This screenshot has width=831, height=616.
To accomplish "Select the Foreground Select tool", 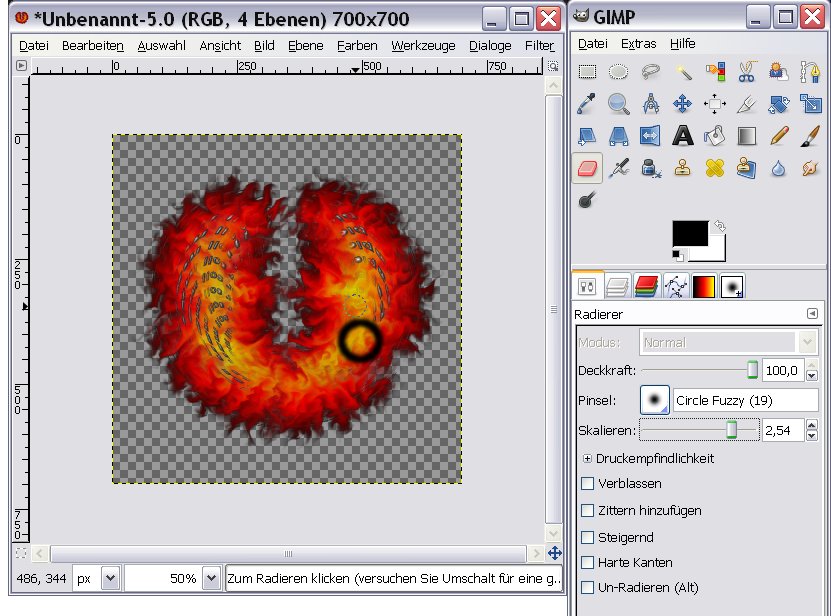I will point(778,72).
